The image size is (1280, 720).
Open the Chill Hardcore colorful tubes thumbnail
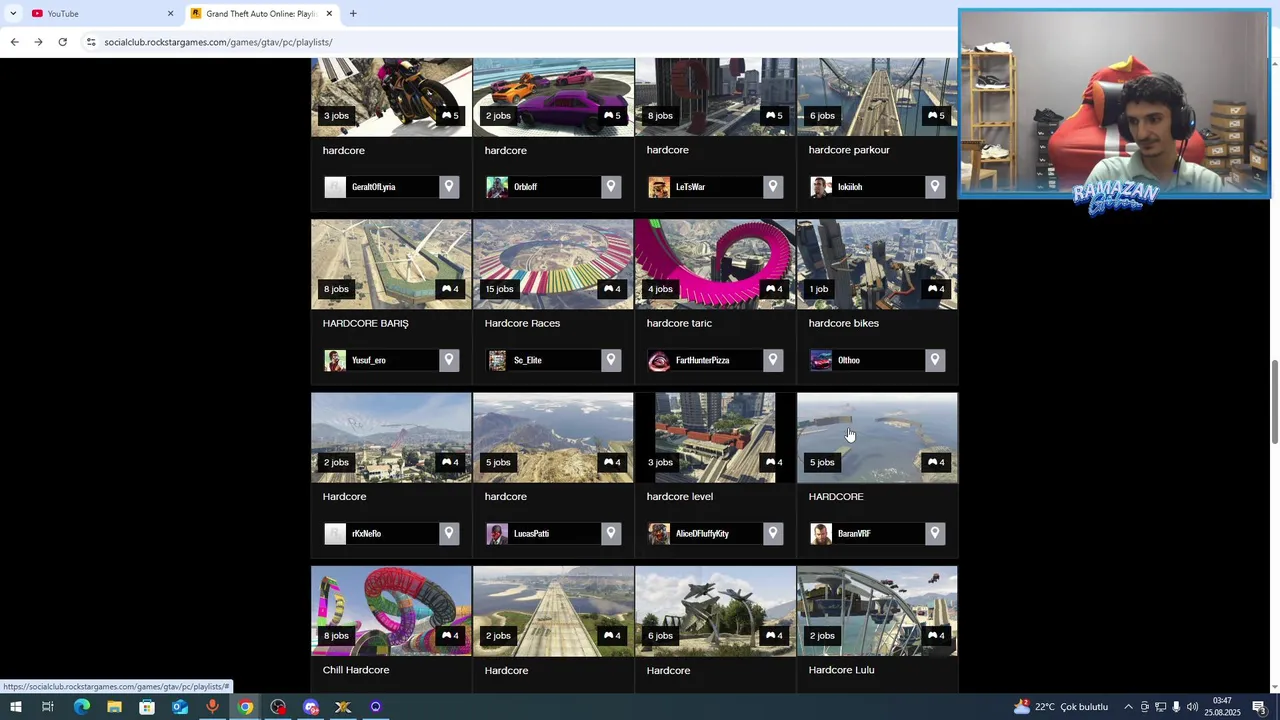coord(391,610)
